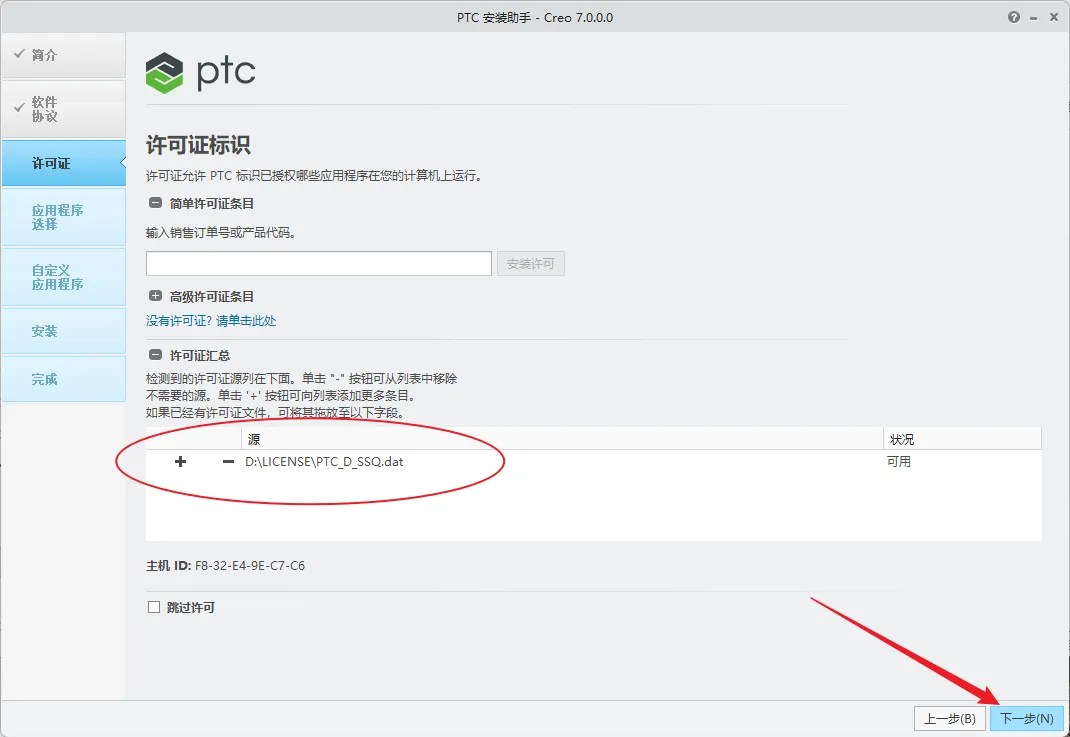This screenshot has width=1070, height=737.
Task: Click the 没有许可证? 请单击此处 link
Action: click(211, 321)
